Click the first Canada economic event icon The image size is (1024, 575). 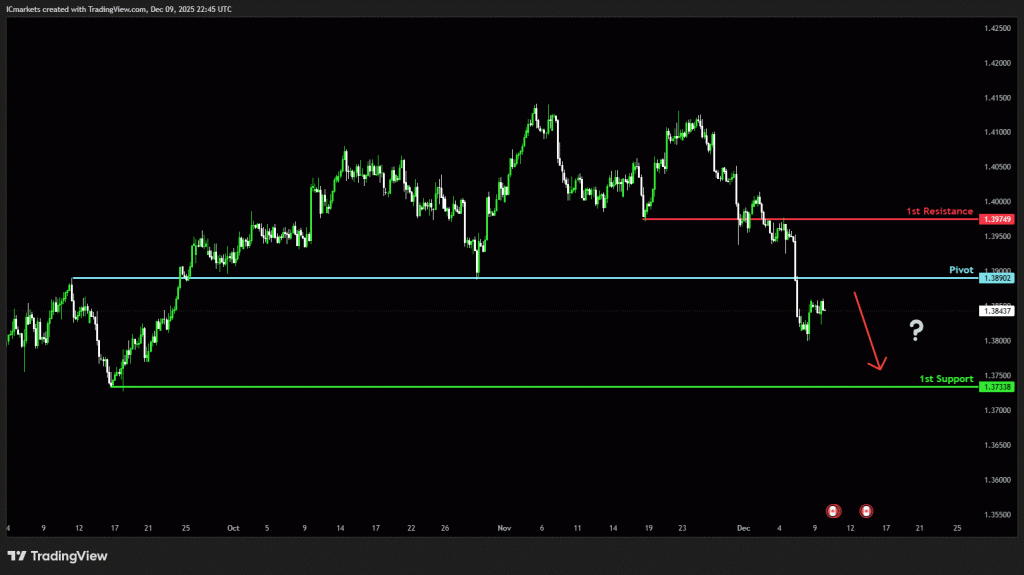tap(833, 510)
